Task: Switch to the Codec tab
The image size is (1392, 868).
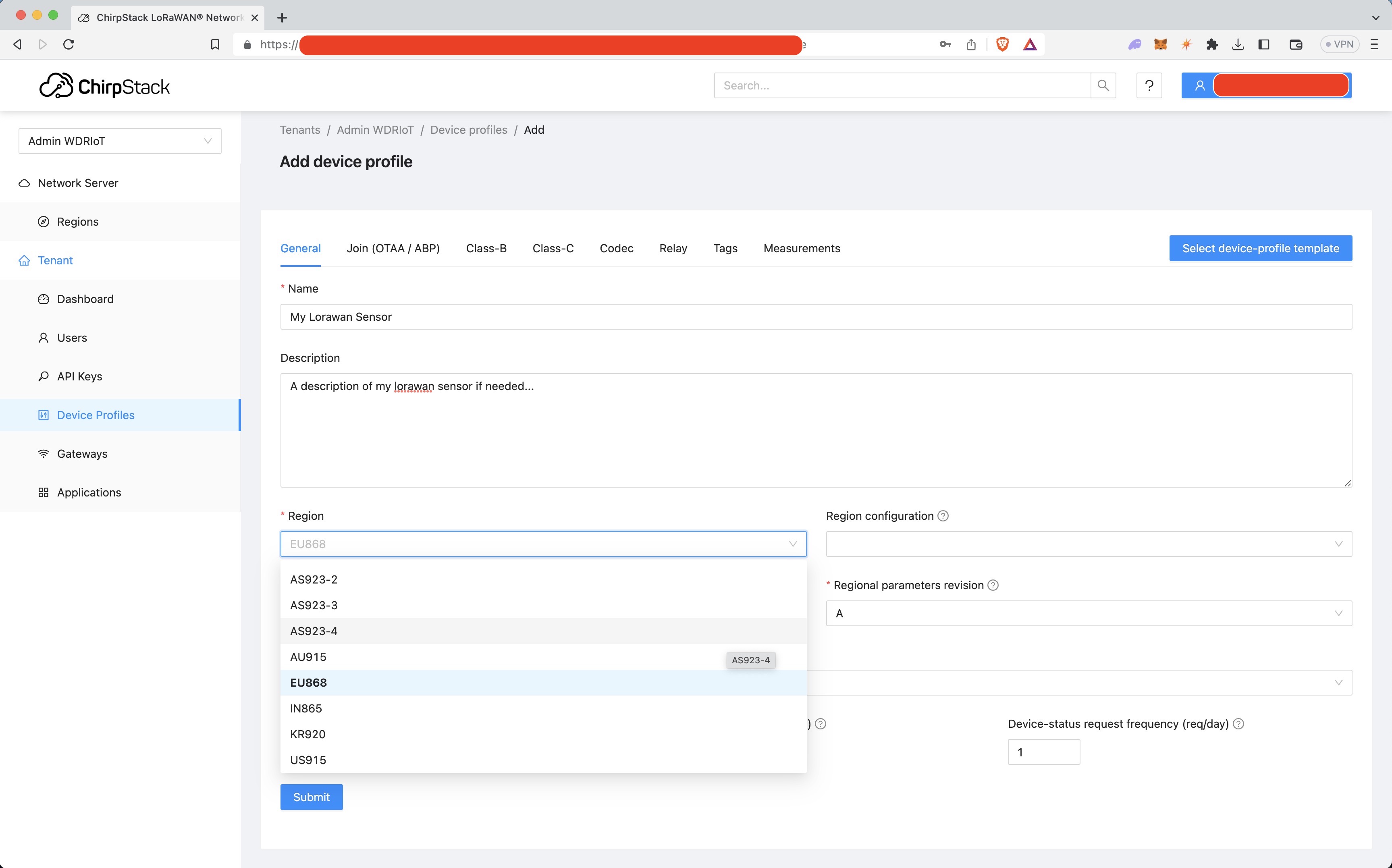Action: click(616, 249)
